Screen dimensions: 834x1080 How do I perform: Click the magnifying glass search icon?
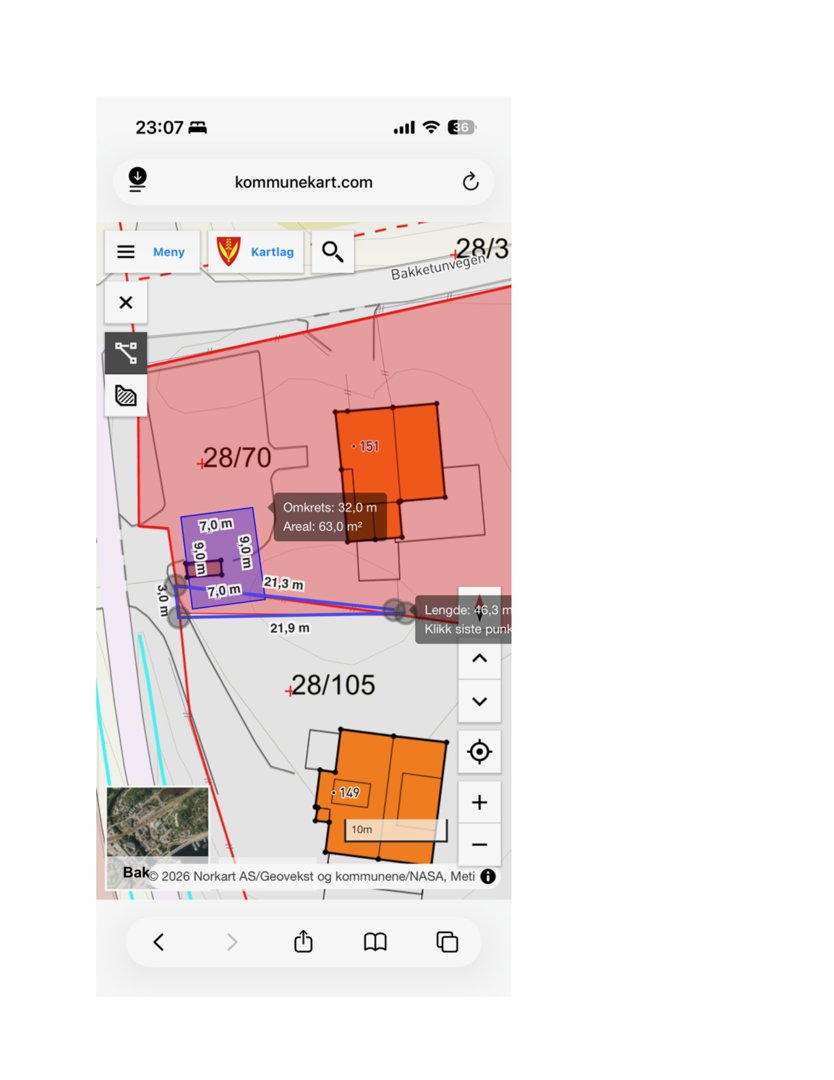[x=333, y=252]
